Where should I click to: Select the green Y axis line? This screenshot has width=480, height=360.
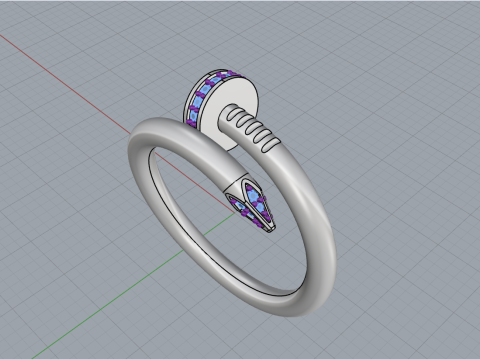point(133,286)
